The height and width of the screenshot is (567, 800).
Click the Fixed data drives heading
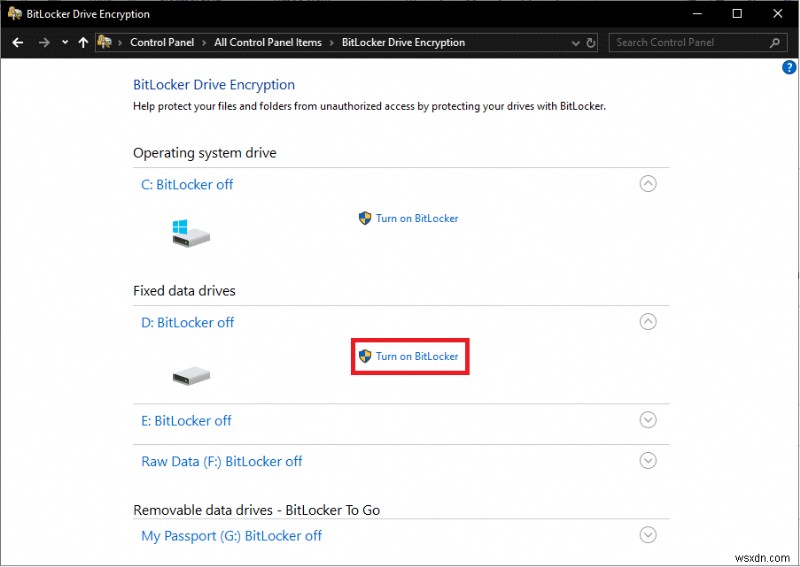tap(184, 291)
